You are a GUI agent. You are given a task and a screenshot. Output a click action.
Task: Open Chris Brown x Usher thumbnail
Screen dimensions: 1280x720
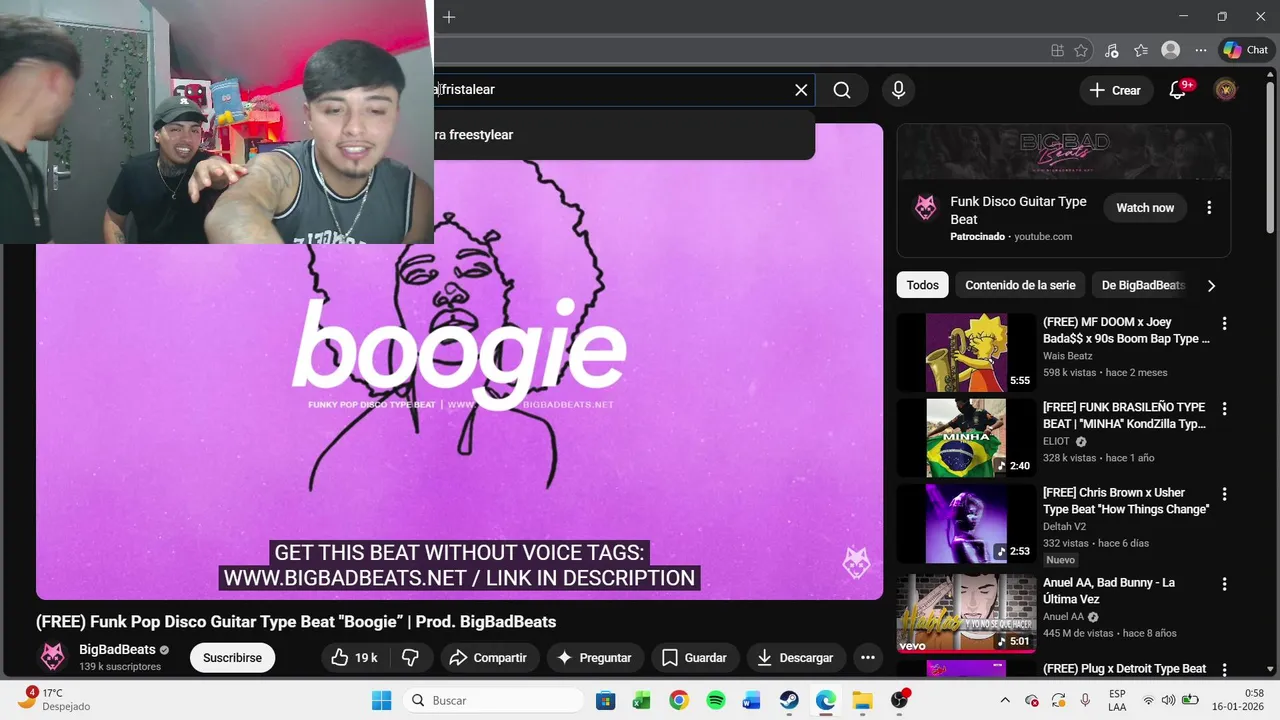click(x=966, y=523)
